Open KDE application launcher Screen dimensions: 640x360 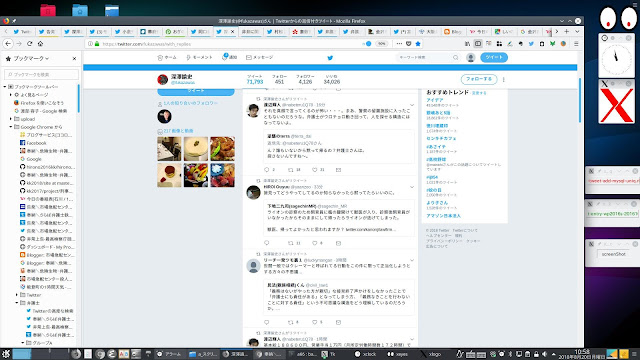tap(5, 354)
